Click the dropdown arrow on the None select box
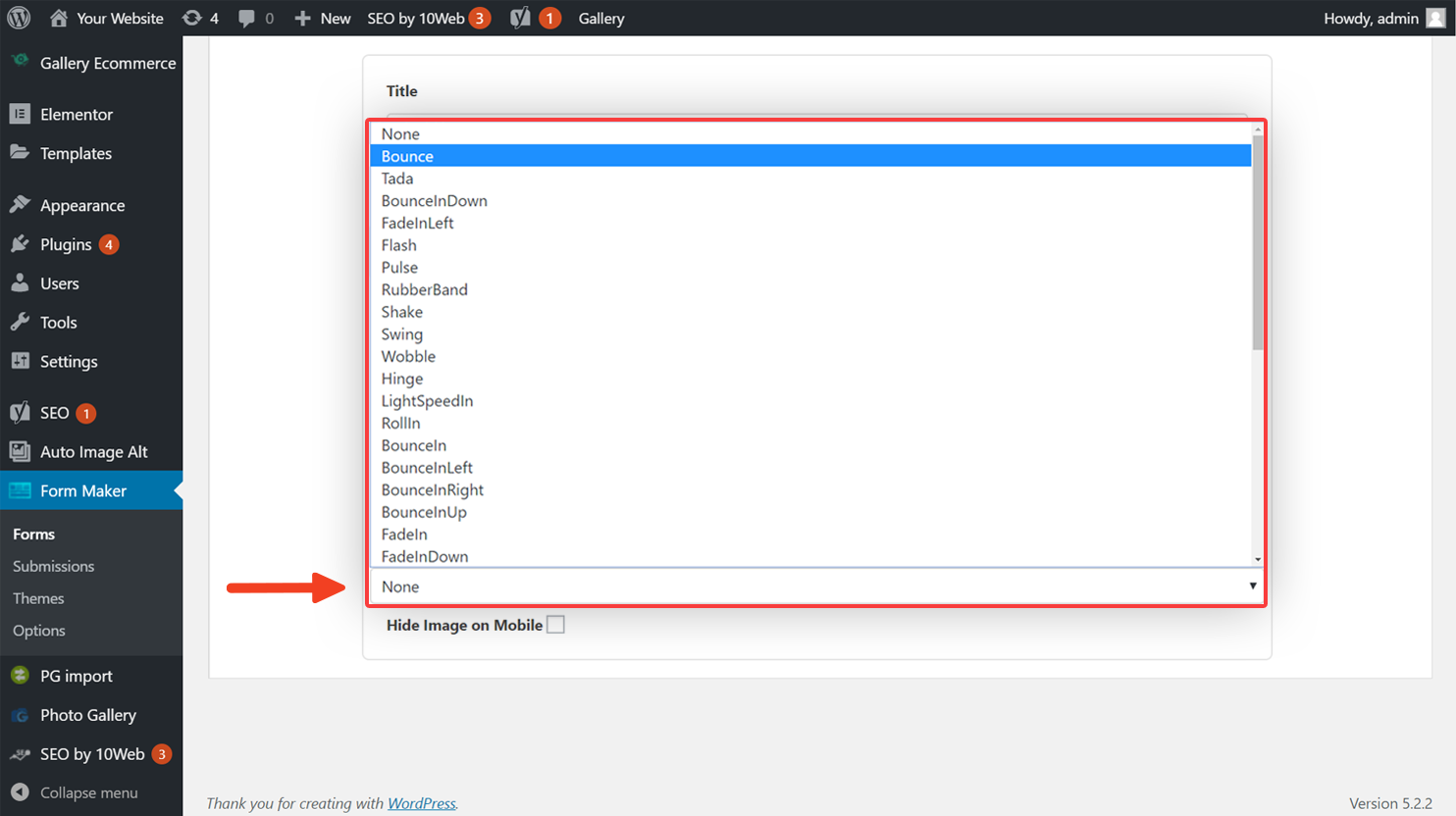1456x816 pixels. (1252, 586)
